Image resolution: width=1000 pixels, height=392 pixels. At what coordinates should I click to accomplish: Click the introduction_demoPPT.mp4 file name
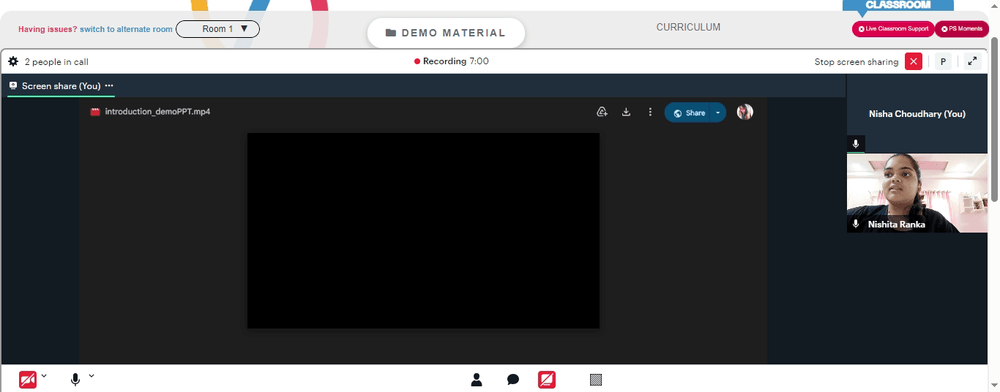(x=158, y=112)
